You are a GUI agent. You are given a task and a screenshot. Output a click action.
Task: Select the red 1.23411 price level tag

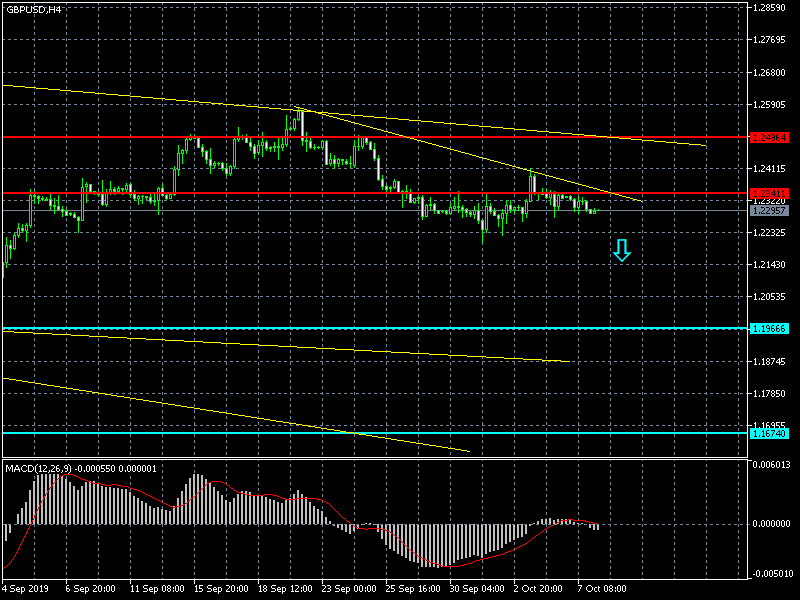(x=769, y=193)
